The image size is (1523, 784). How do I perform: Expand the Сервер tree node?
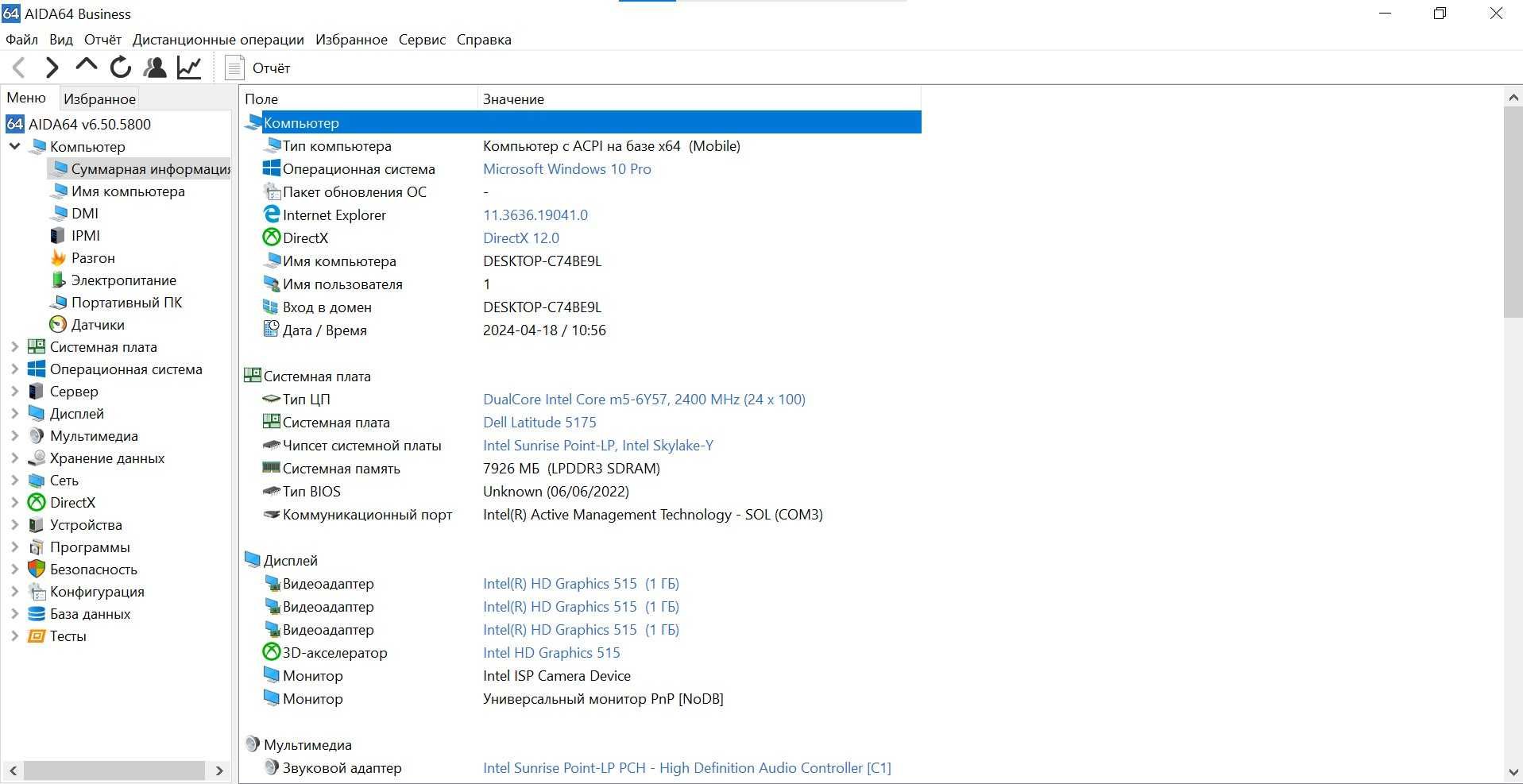coord(14,392)
